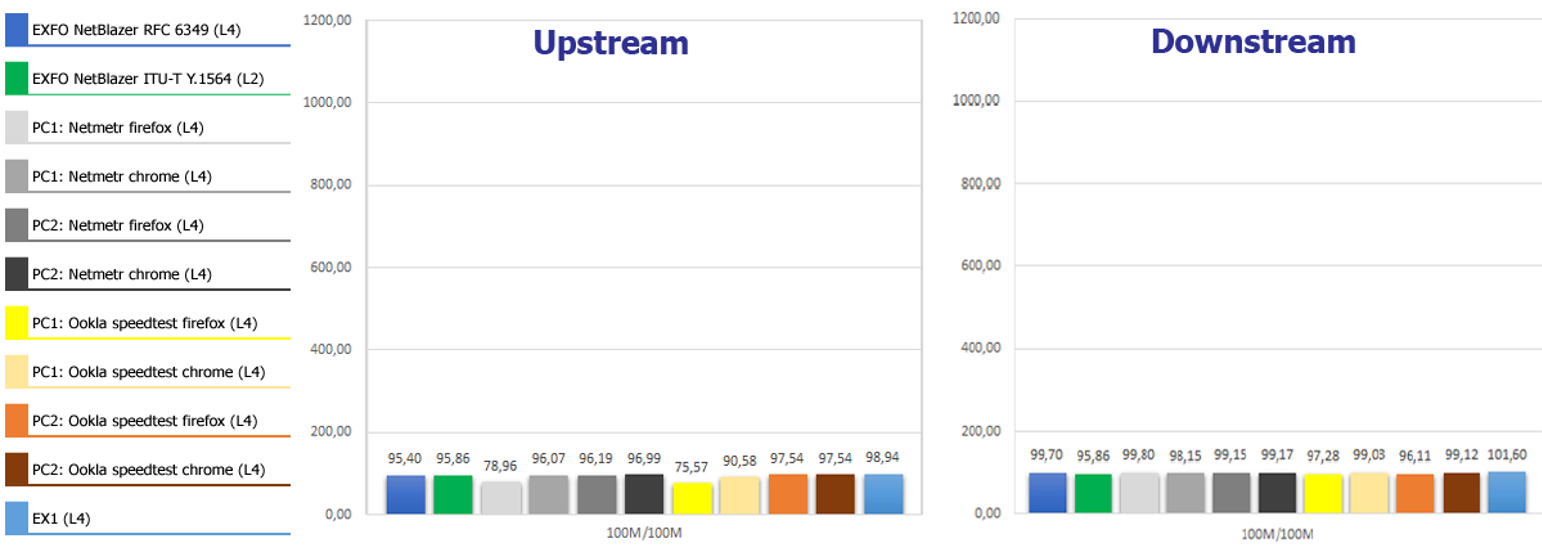Click the Upstream light blue bar labeled 98,94
The image size is (1542, 549).
(x=883, y=494)
